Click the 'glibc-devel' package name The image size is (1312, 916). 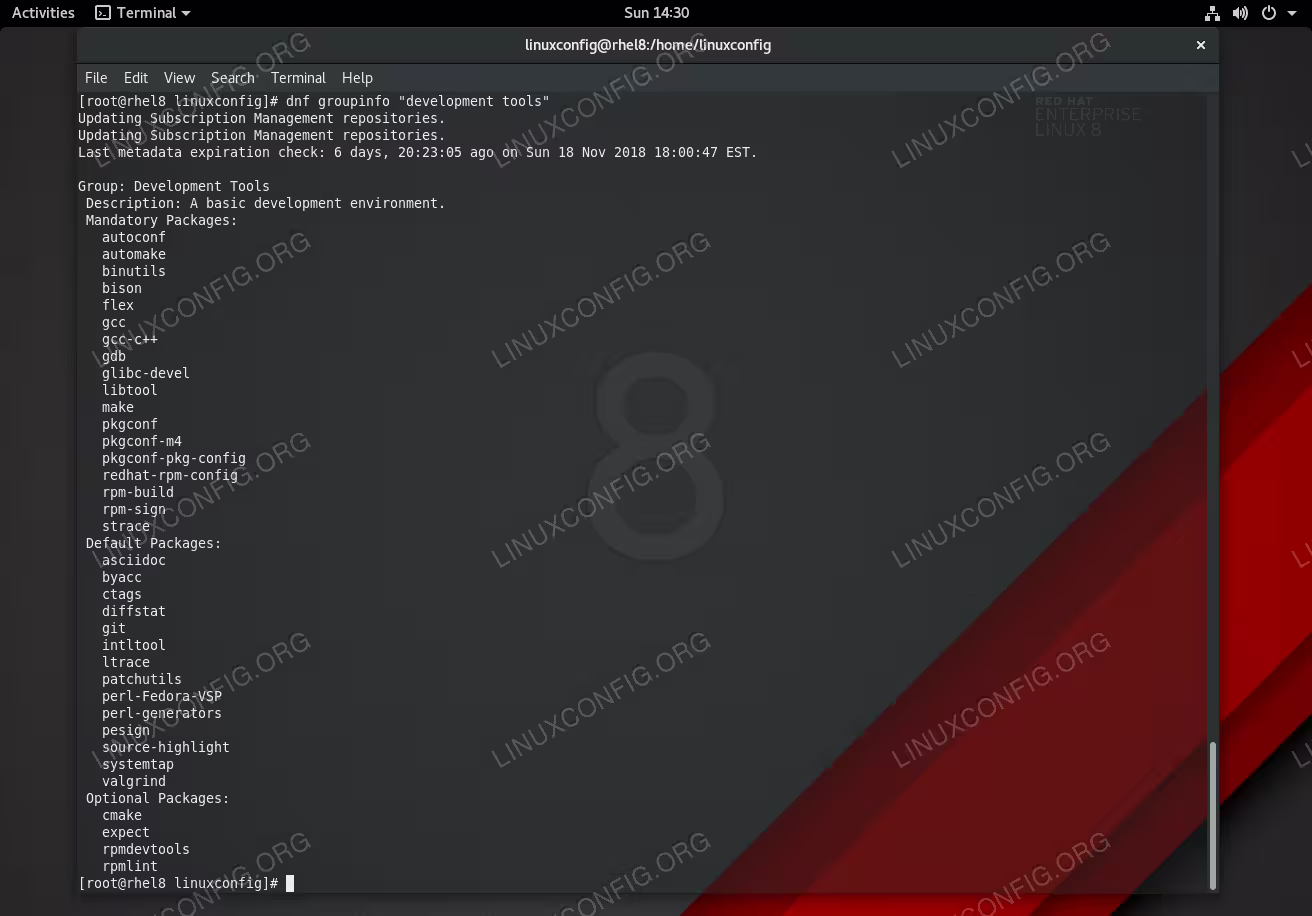[x=146, y=373]
